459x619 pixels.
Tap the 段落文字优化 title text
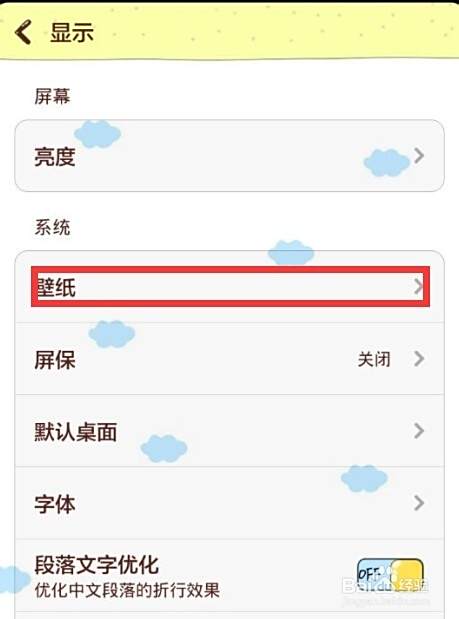click(97, 565)
